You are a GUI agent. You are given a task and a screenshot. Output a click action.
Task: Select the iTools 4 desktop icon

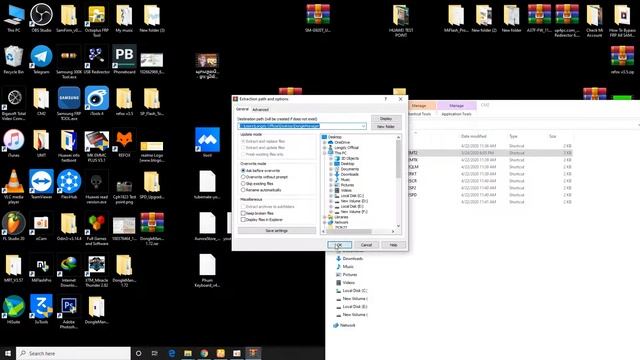point(97,100)
